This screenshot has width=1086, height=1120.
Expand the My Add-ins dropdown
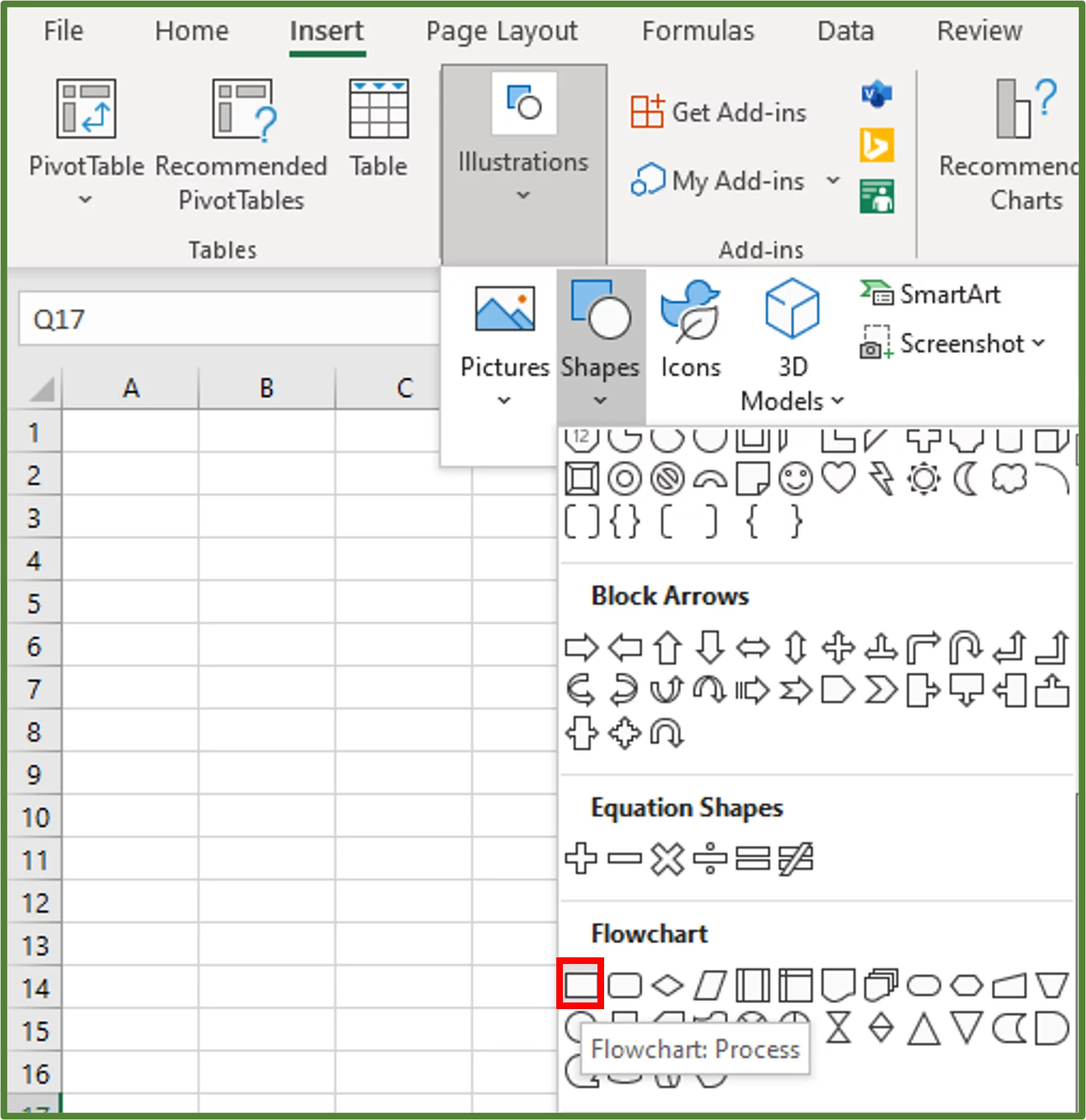834,181
